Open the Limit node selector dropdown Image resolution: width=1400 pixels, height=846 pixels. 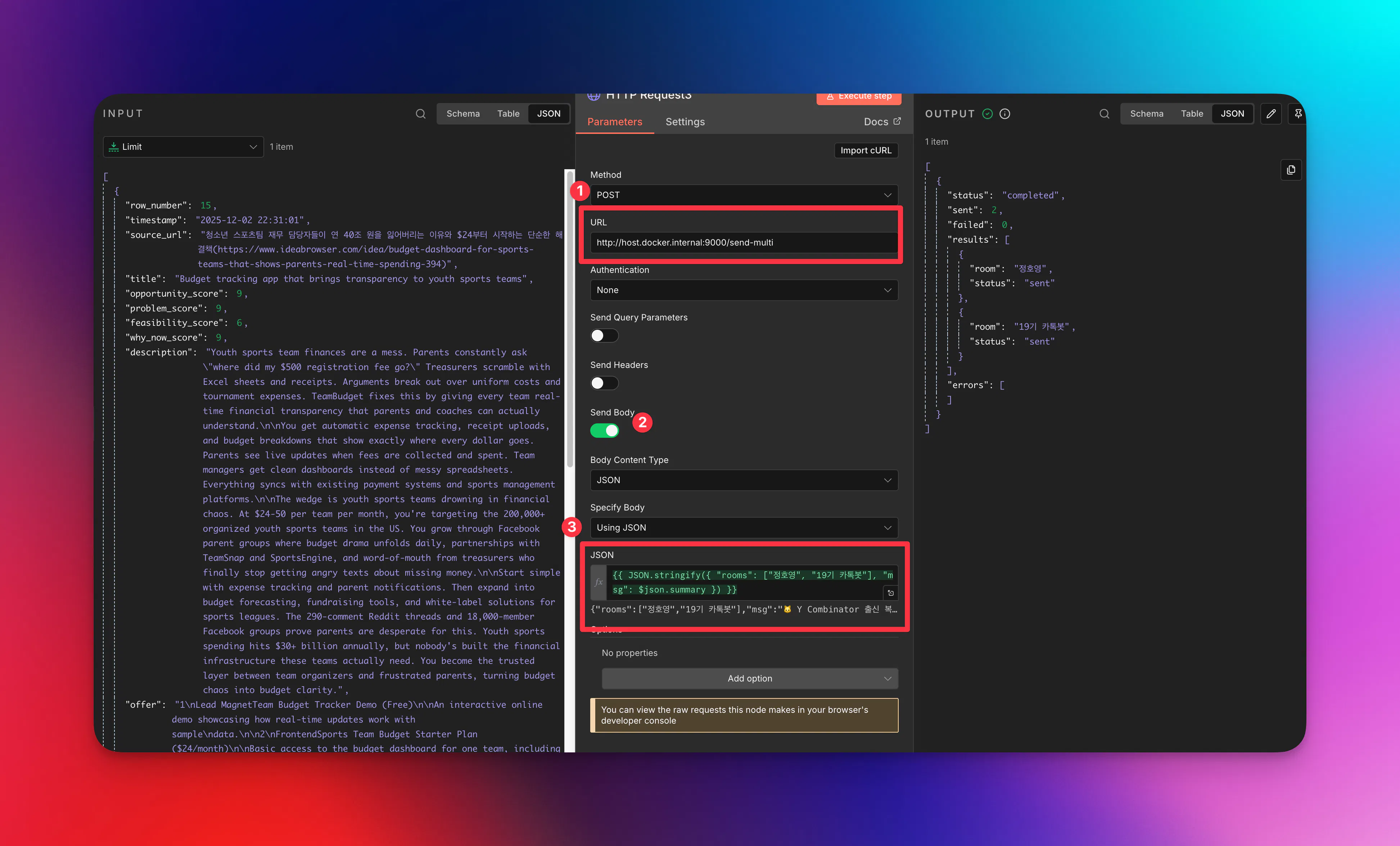point(183,147)
